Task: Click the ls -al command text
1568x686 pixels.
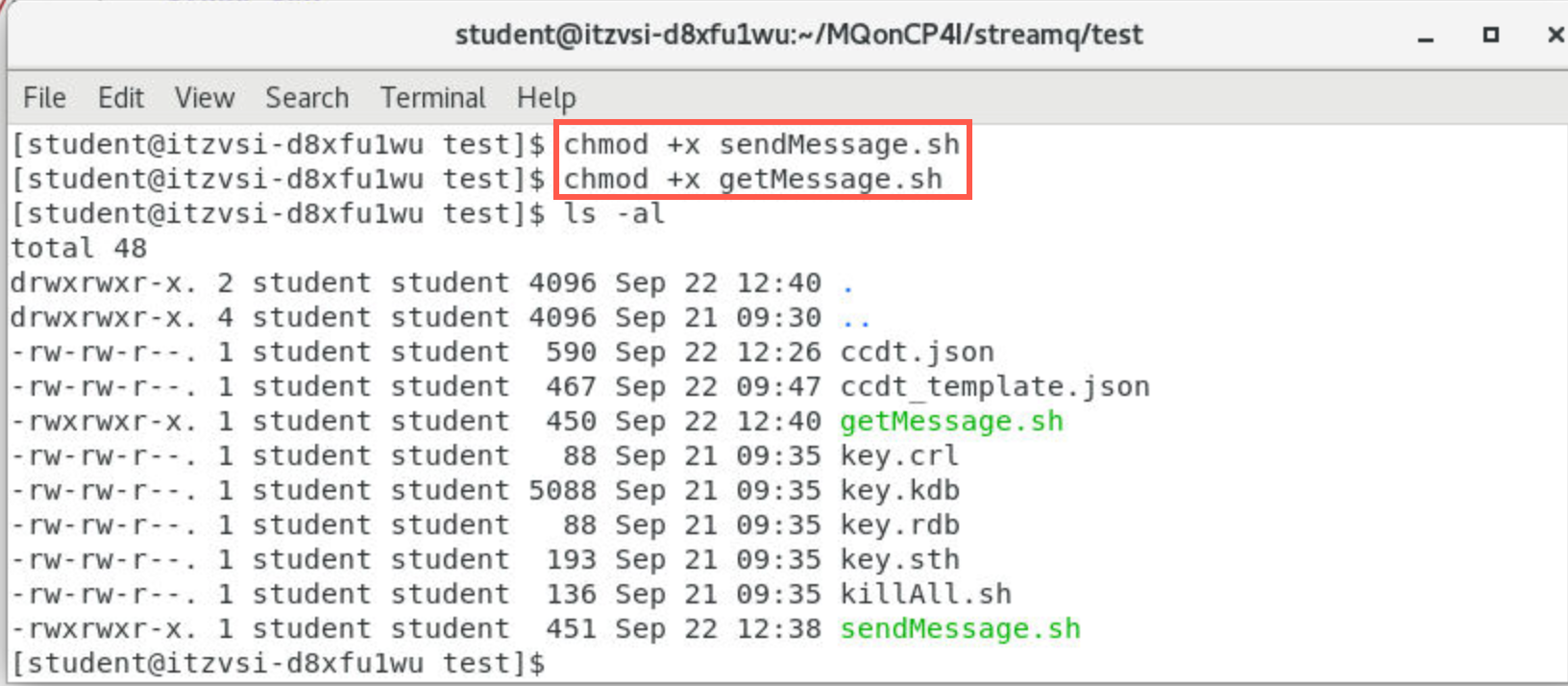Action: click(614, 213)
